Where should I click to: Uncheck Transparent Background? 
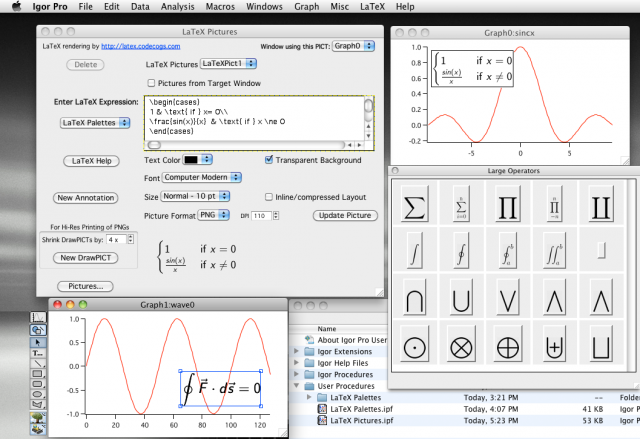click(x=269, y=160)
